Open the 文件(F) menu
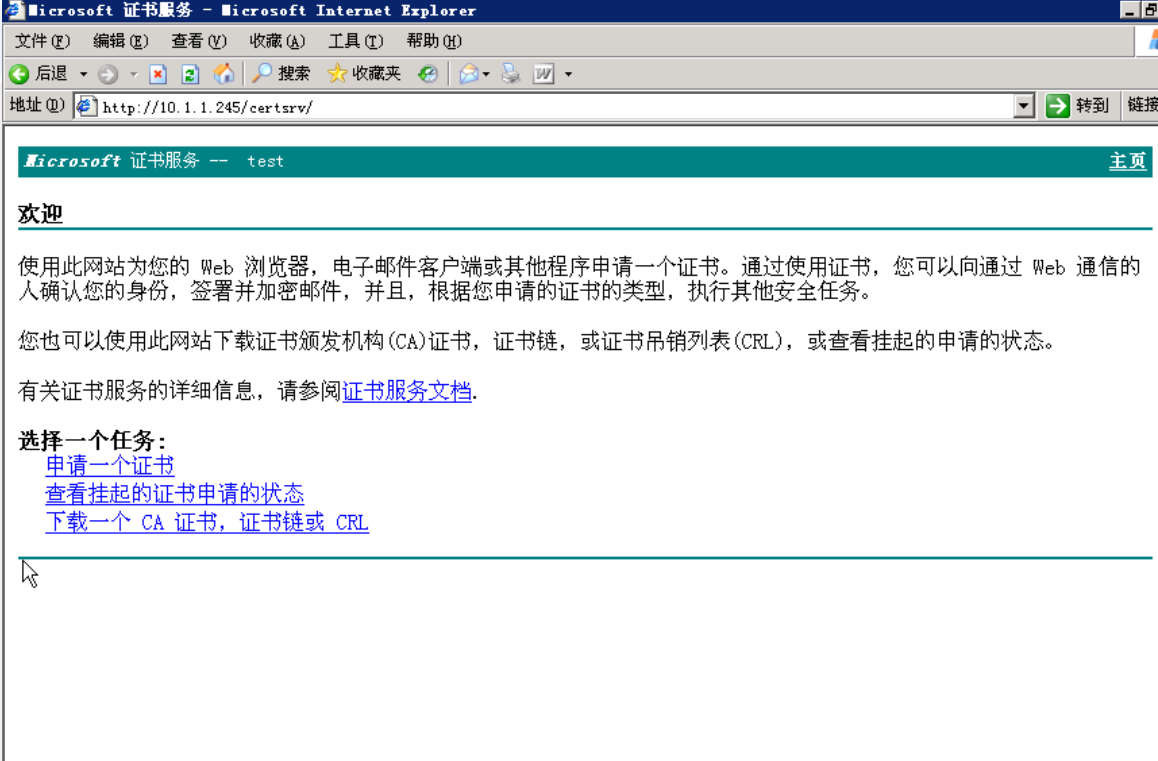 tap(42, 41)
